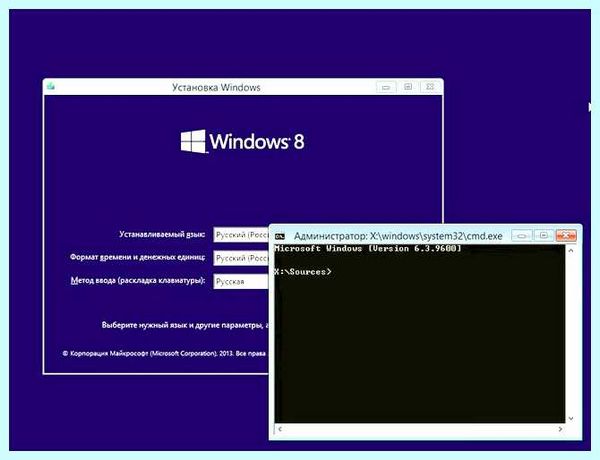Viewport: 600px width, 460px height.
Task: Click the cmd.exe icon in the command prompt title bar
Action: 280,237
